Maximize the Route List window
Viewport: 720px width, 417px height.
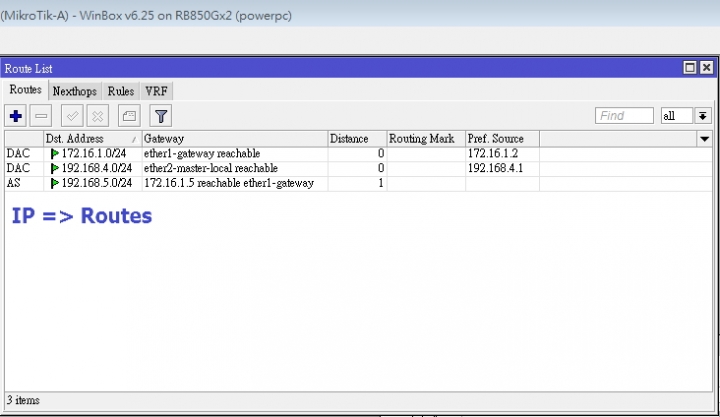(x=690, y=68)
